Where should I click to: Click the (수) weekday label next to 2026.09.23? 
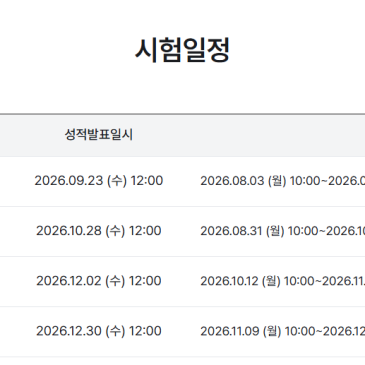click(117, 181)
